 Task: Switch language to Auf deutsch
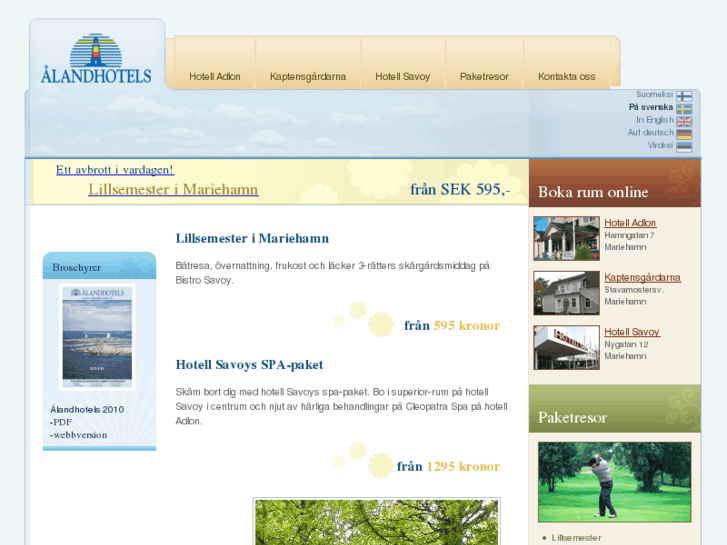coord(650,133)
